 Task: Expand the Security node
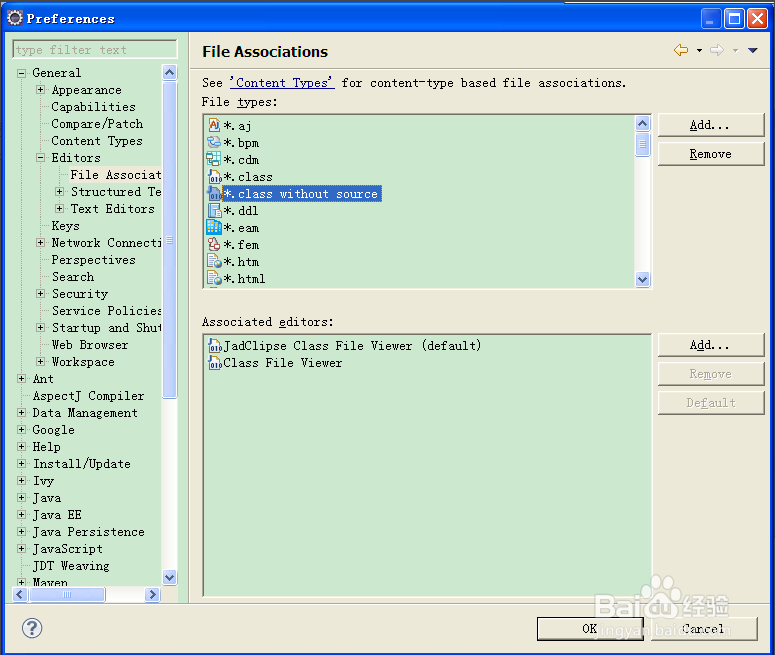click(41, 293)
